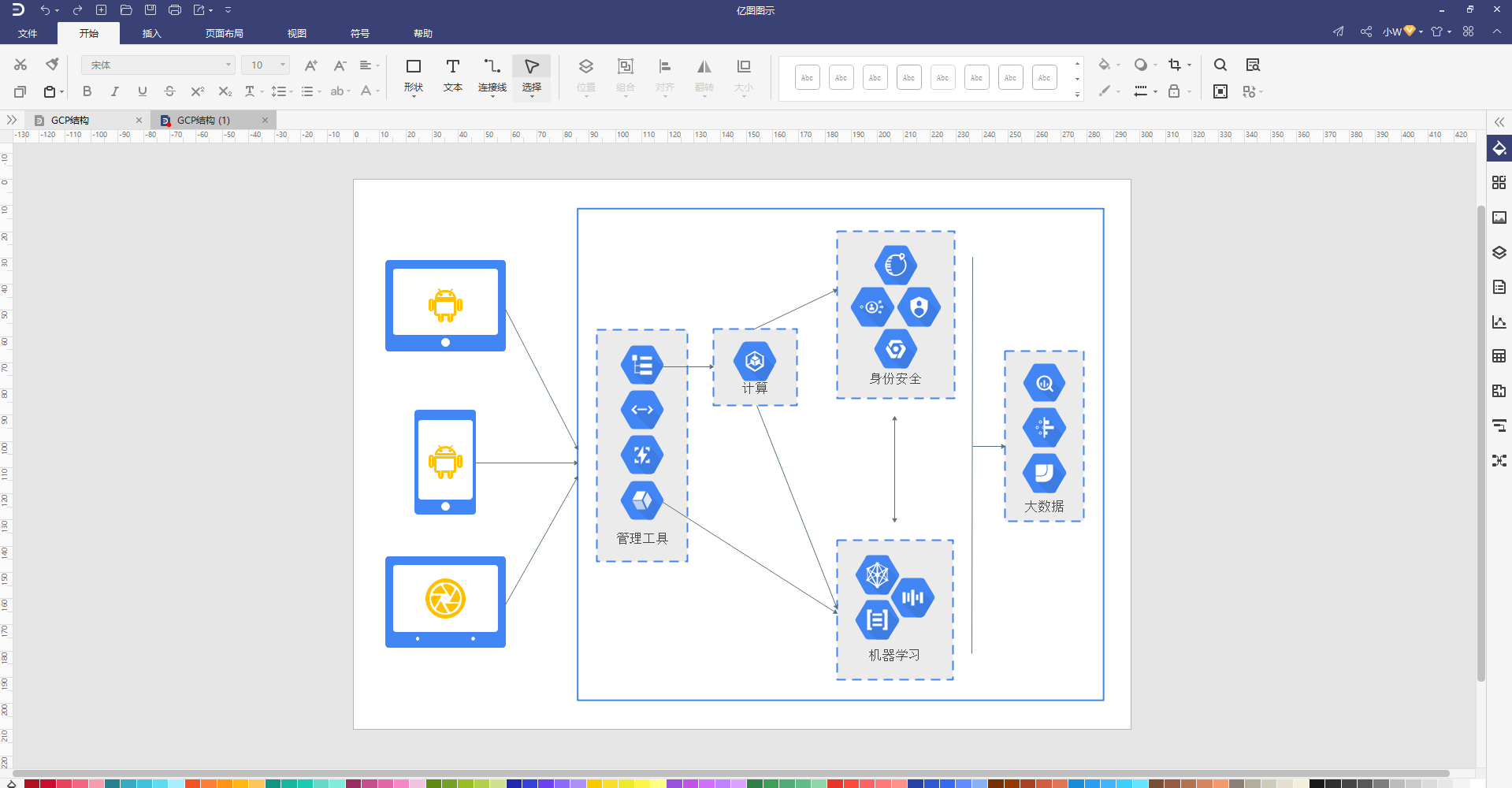Open the font size 10 dropdown

pos(266,65)
